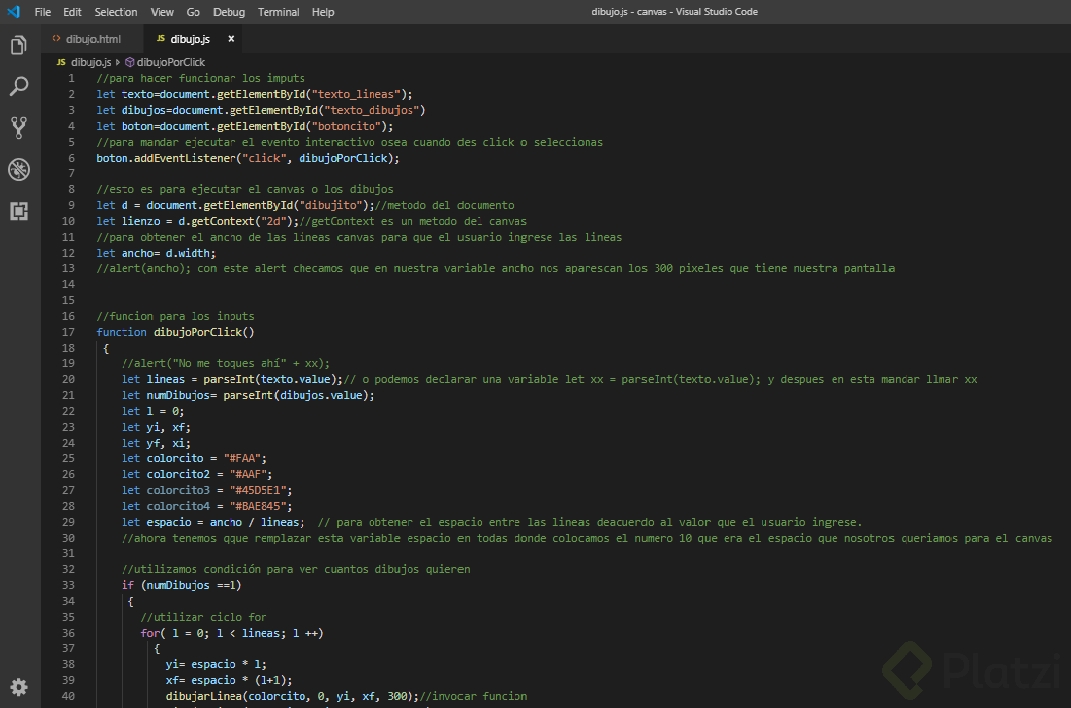
Task: Open the Go menu
Action: pos(193,12)
